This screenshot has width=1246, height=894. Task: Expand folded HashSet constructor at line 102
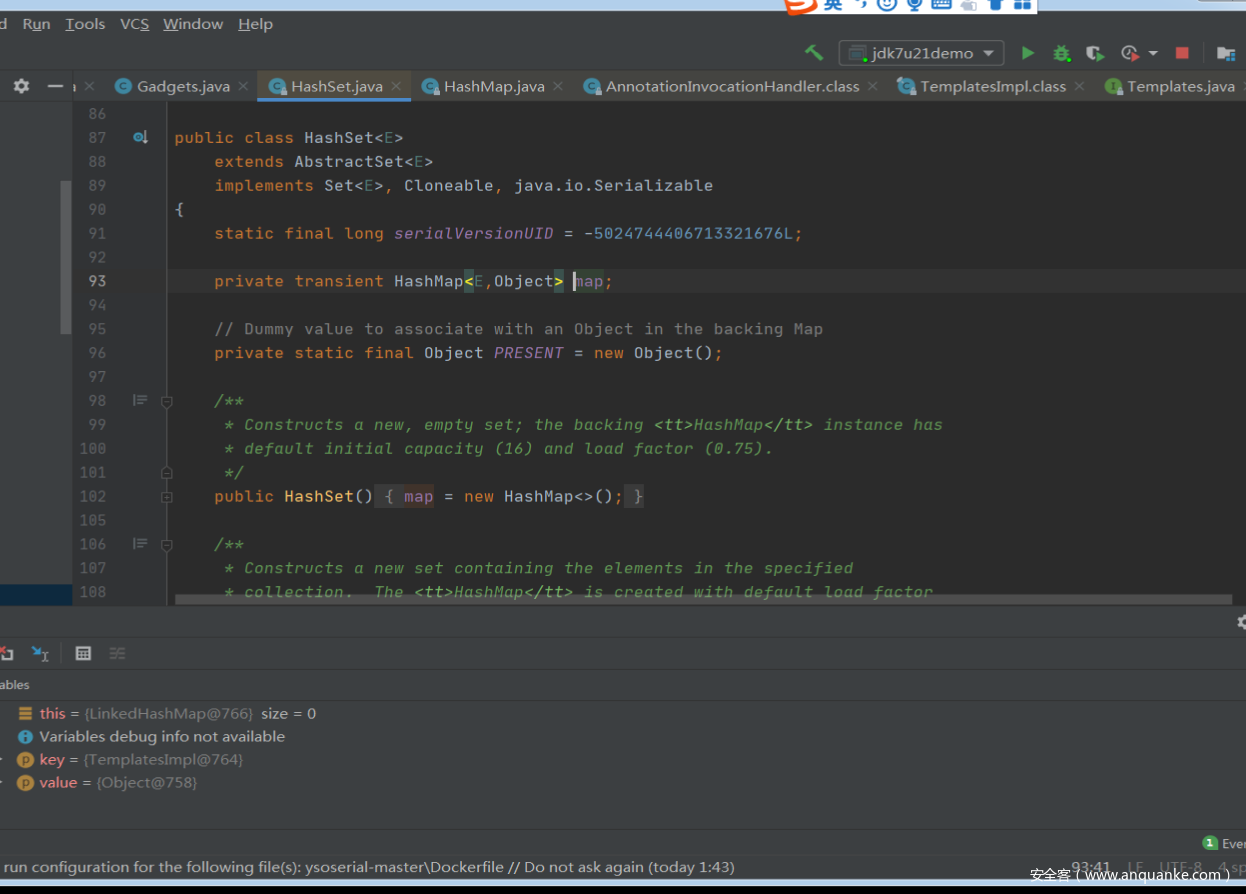coord(167,497)
